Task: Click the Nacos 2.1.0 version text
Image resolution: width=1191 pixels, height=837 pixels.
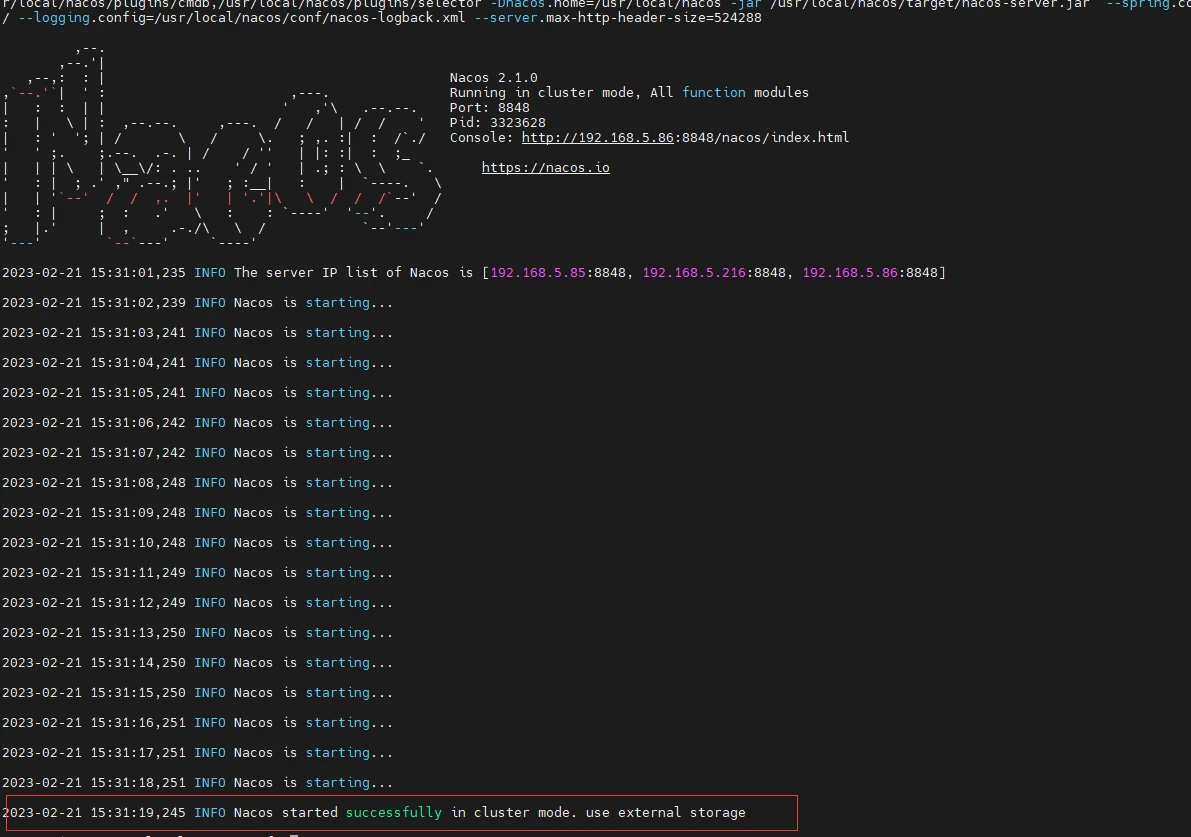Action: pos(493,78)
